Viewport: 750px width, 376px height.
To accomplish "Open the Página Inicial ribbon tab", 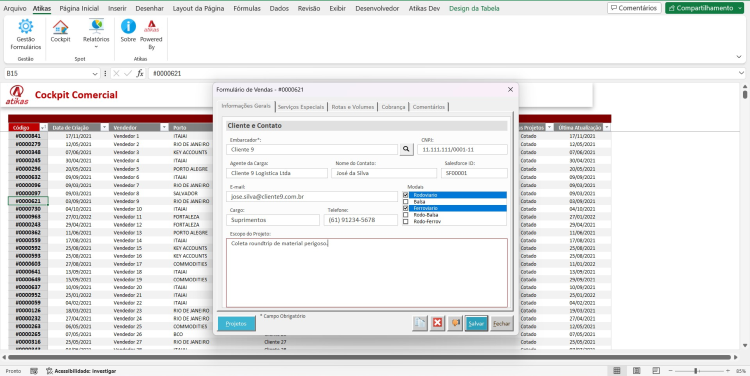I will coord(79,8).
